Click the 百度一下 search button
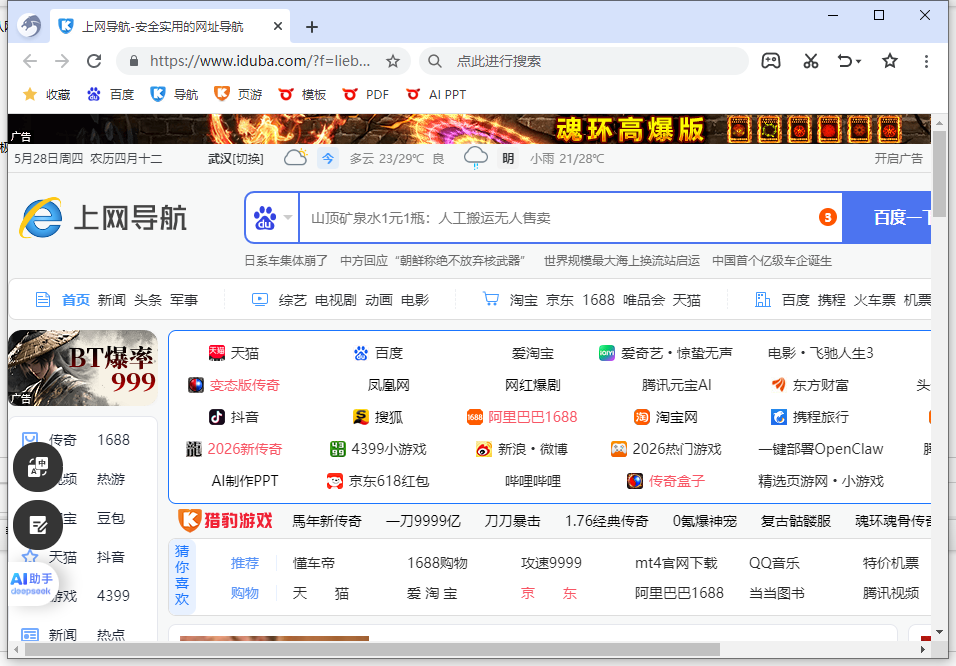The height and width of the screenshot is (666, 956). (887, 218)
